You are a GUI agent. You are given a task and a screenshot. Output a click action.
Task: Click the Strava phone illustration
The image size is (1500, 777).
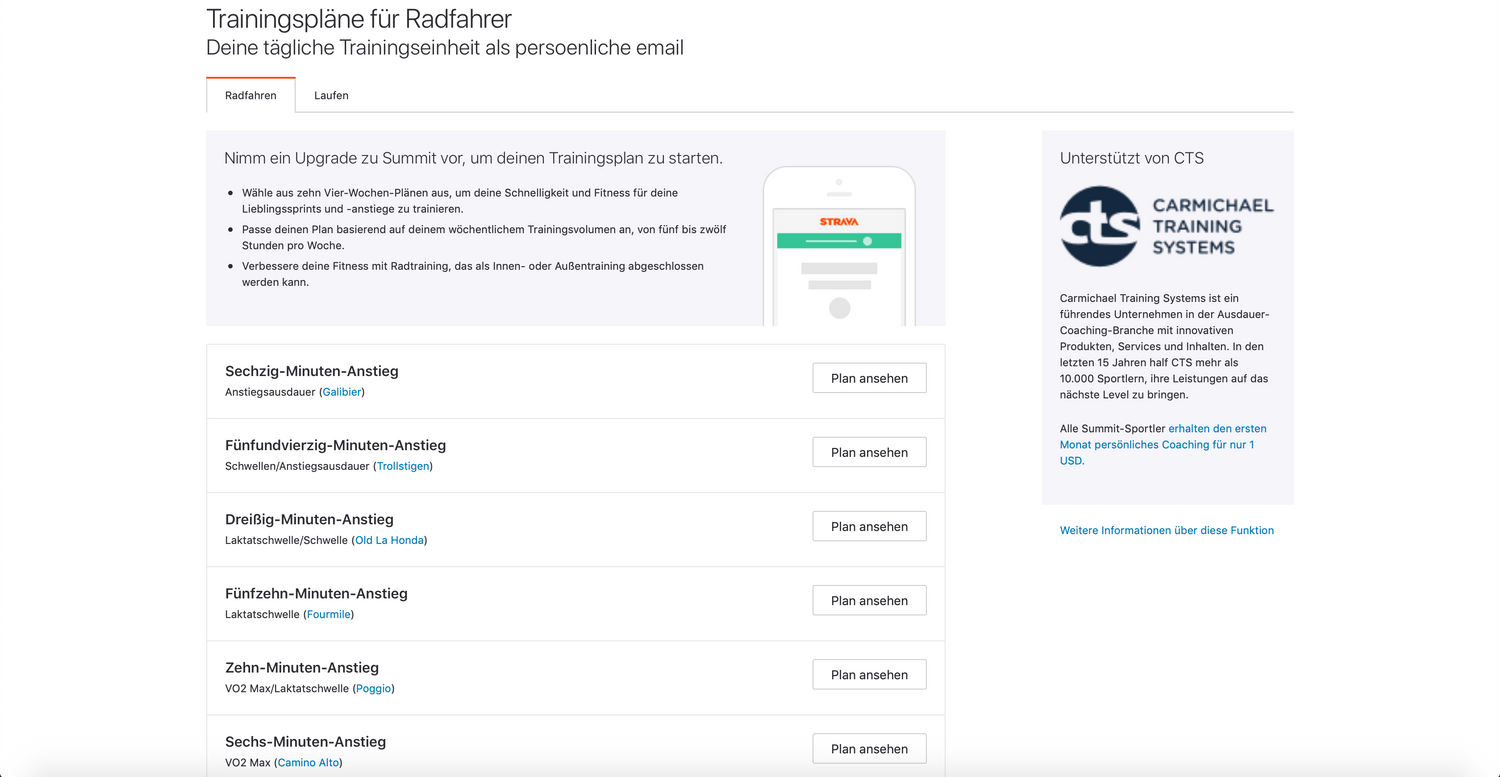840,246
